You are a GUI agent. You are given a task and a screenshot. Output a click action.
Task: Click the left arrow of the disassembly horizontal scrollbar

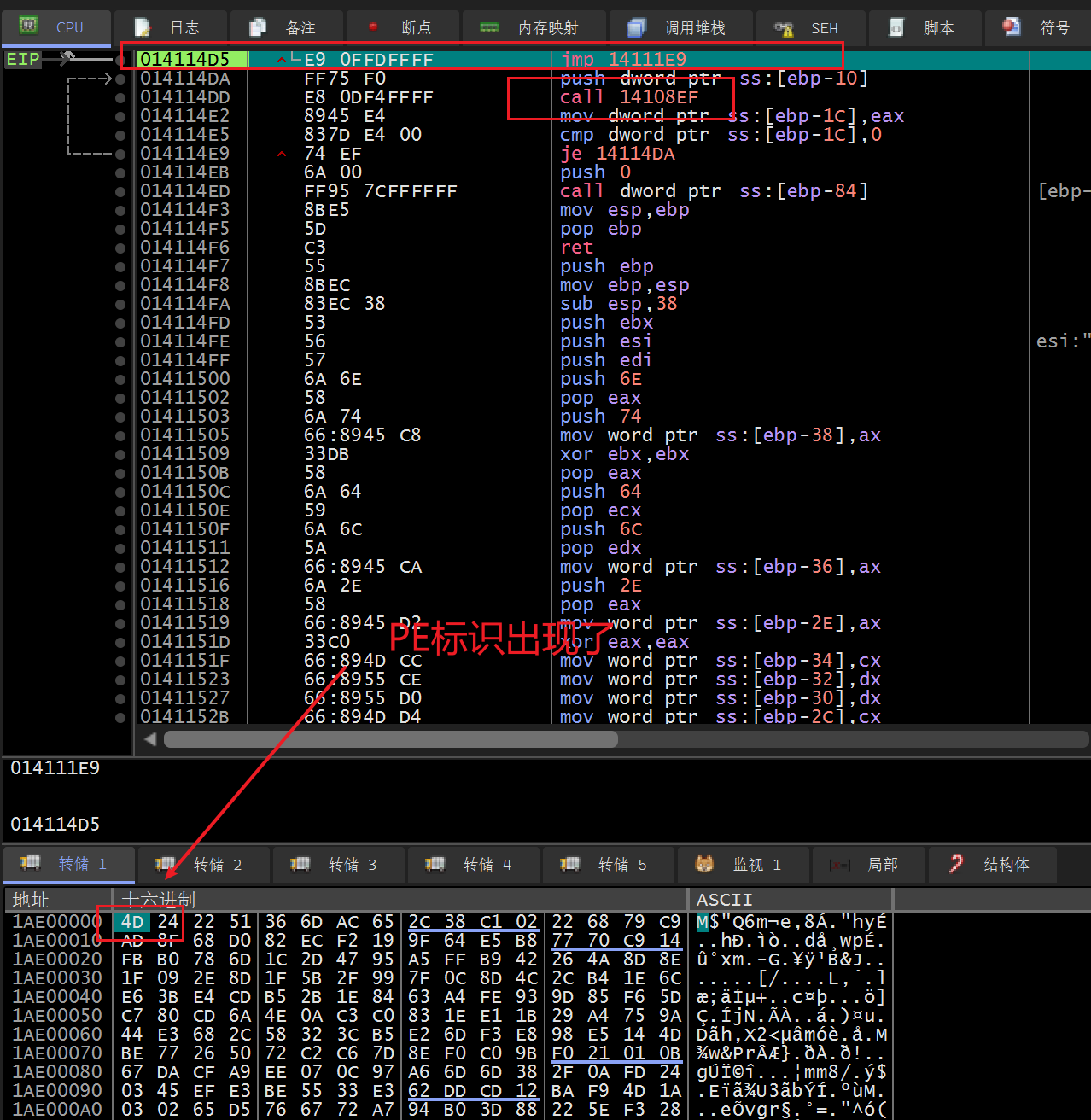[x=150, y=738]
